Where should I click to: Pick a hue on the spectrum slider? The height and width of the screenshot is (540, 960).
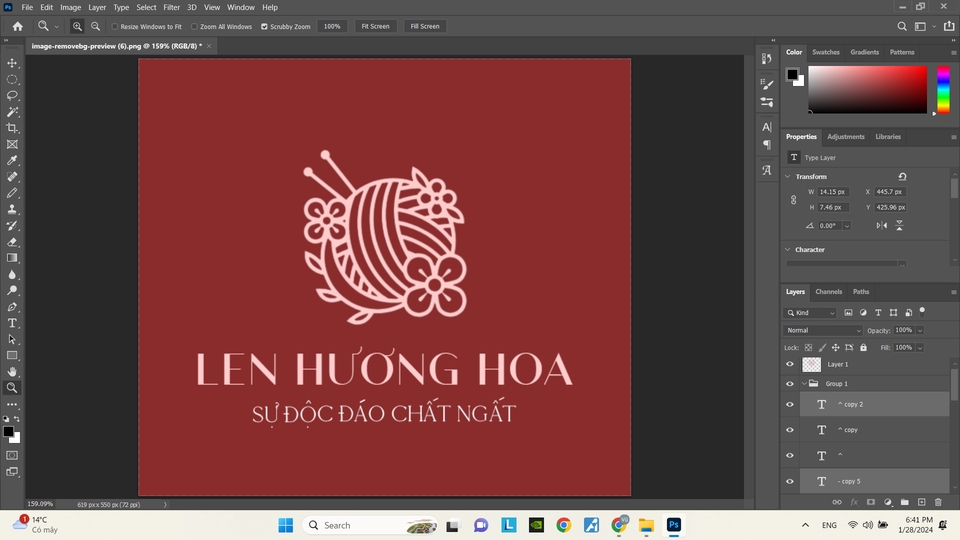[943, 89]
